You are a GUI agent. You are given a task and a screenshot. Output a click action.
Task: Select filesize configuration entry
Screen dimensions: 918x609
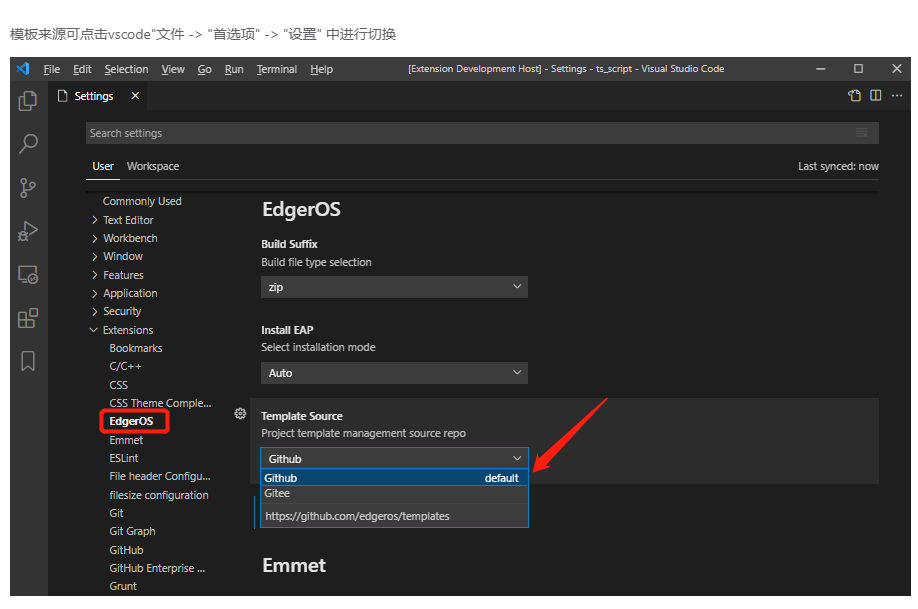coord(159,495)
